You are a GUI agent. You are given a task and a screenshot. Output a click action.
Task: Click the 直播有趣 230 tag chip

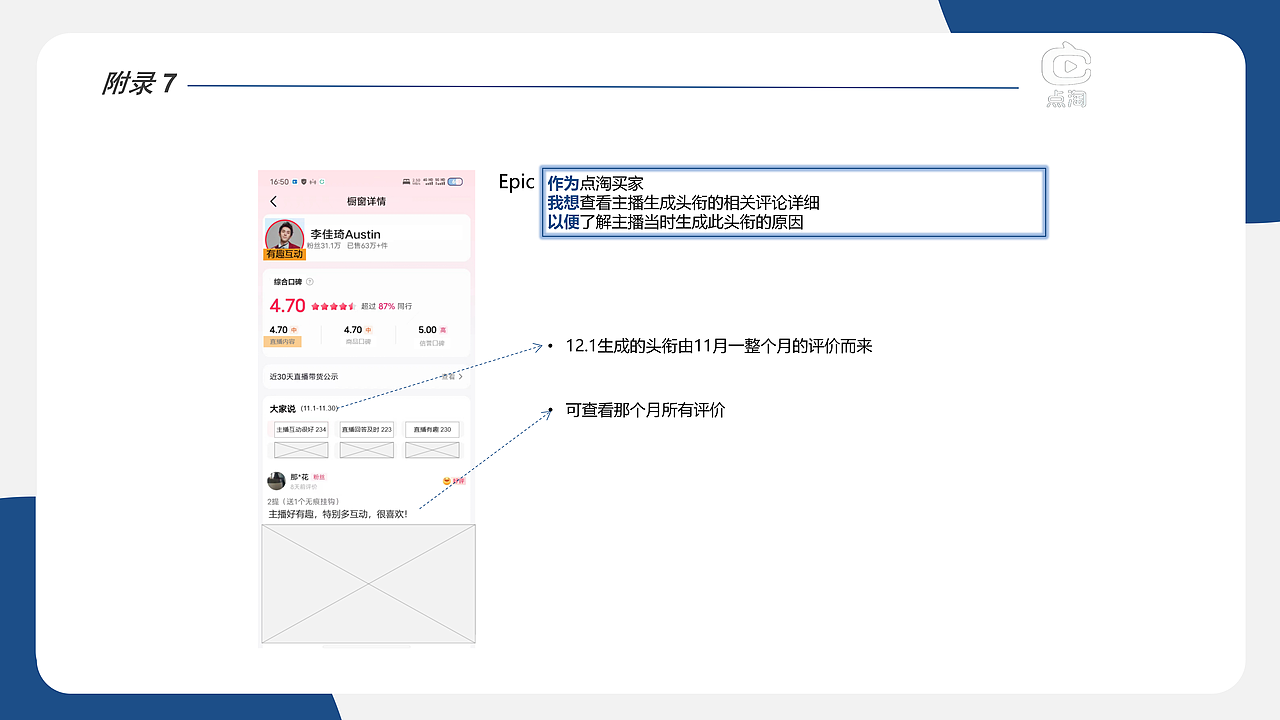(x=433, y=429)
